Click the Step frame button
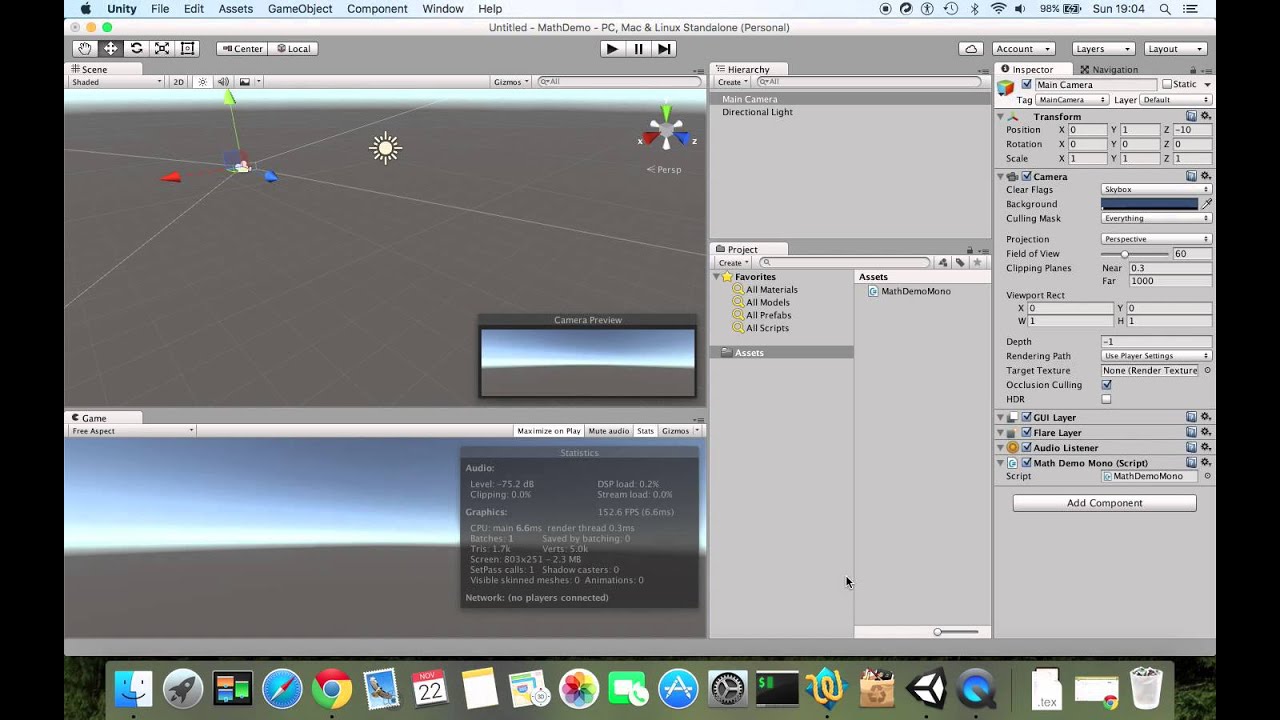 664,48
